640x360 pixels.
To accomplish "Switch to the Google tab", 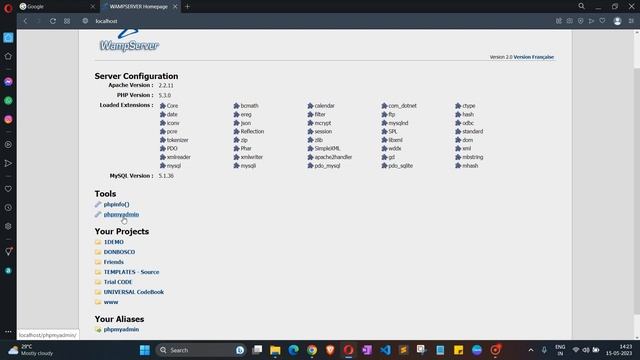I will tap(57, 7).
